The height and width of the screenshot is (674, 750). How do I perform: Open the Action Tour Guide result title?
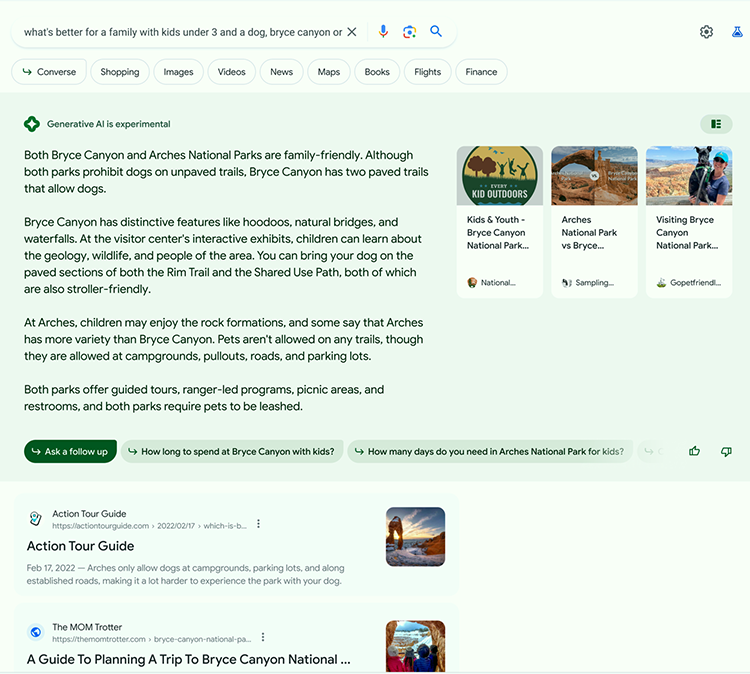pos(80,546)
